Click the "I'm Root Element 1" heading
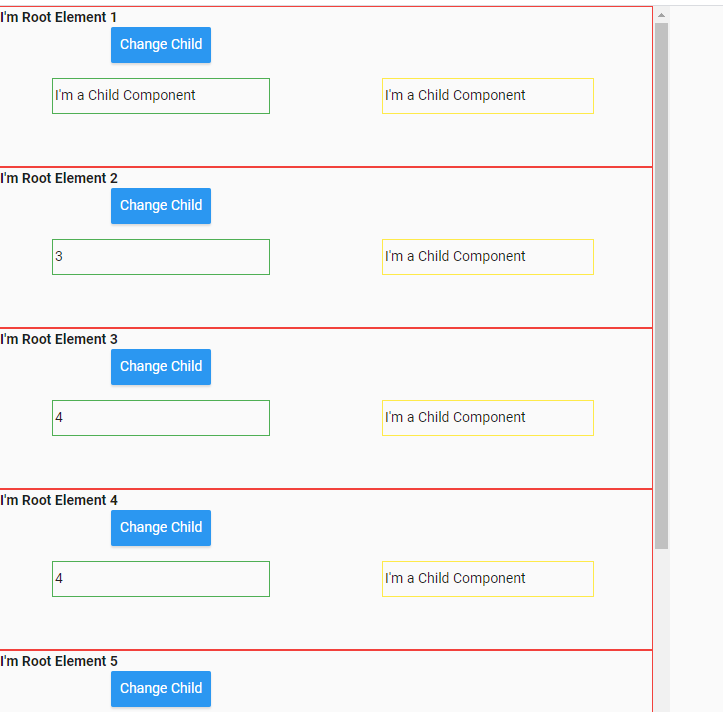 point(59,18)
